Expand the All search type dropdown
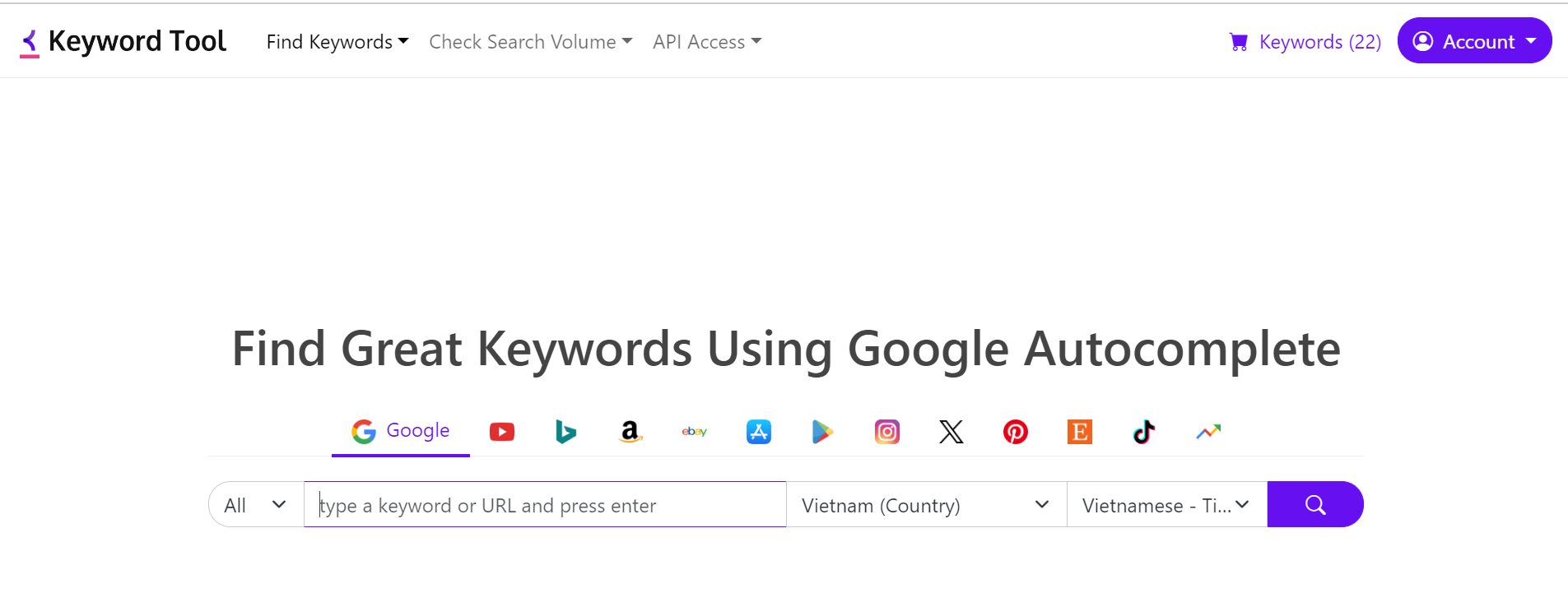The height and width of the screenshot is (607, 1568). (x=255, y=505)
